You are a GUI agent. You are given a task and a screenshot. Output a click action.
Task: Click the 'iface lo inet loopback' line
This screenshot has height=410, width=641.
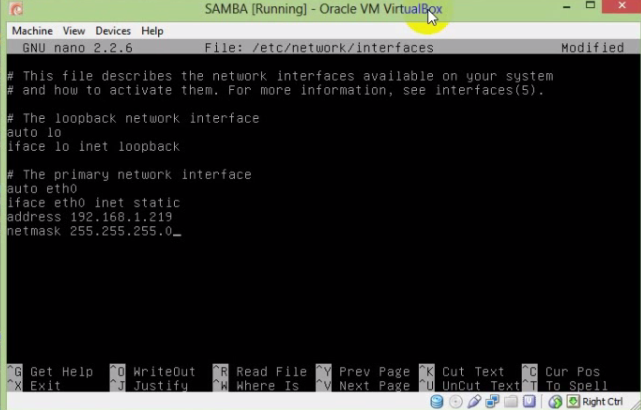point(94,146)
